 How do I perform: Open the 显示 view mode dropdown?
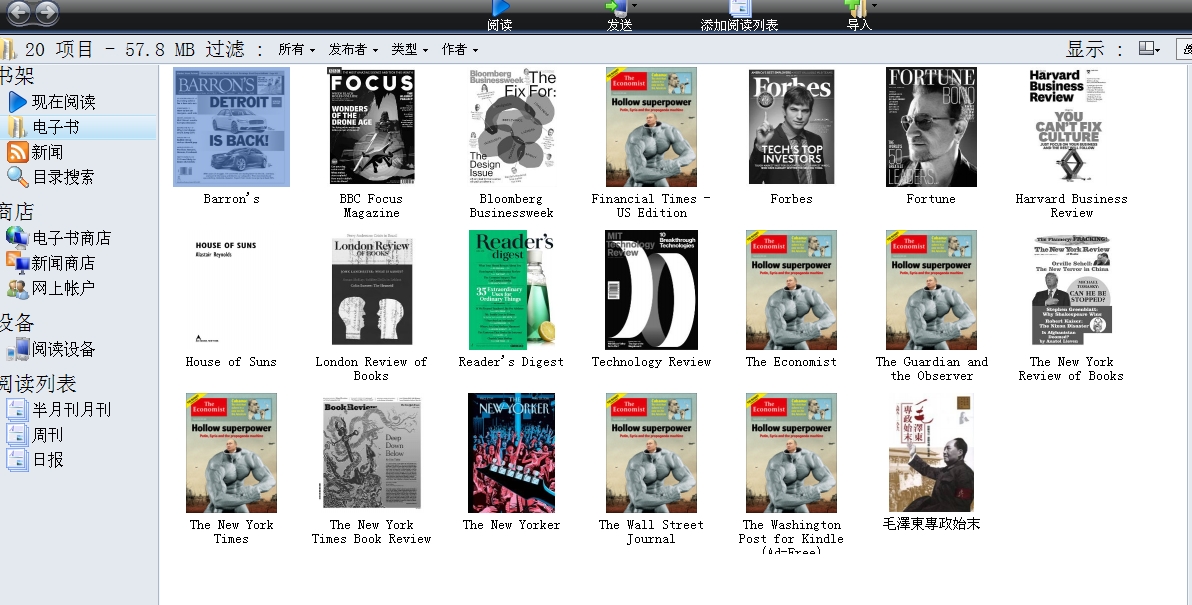[x=1150, y=49]
